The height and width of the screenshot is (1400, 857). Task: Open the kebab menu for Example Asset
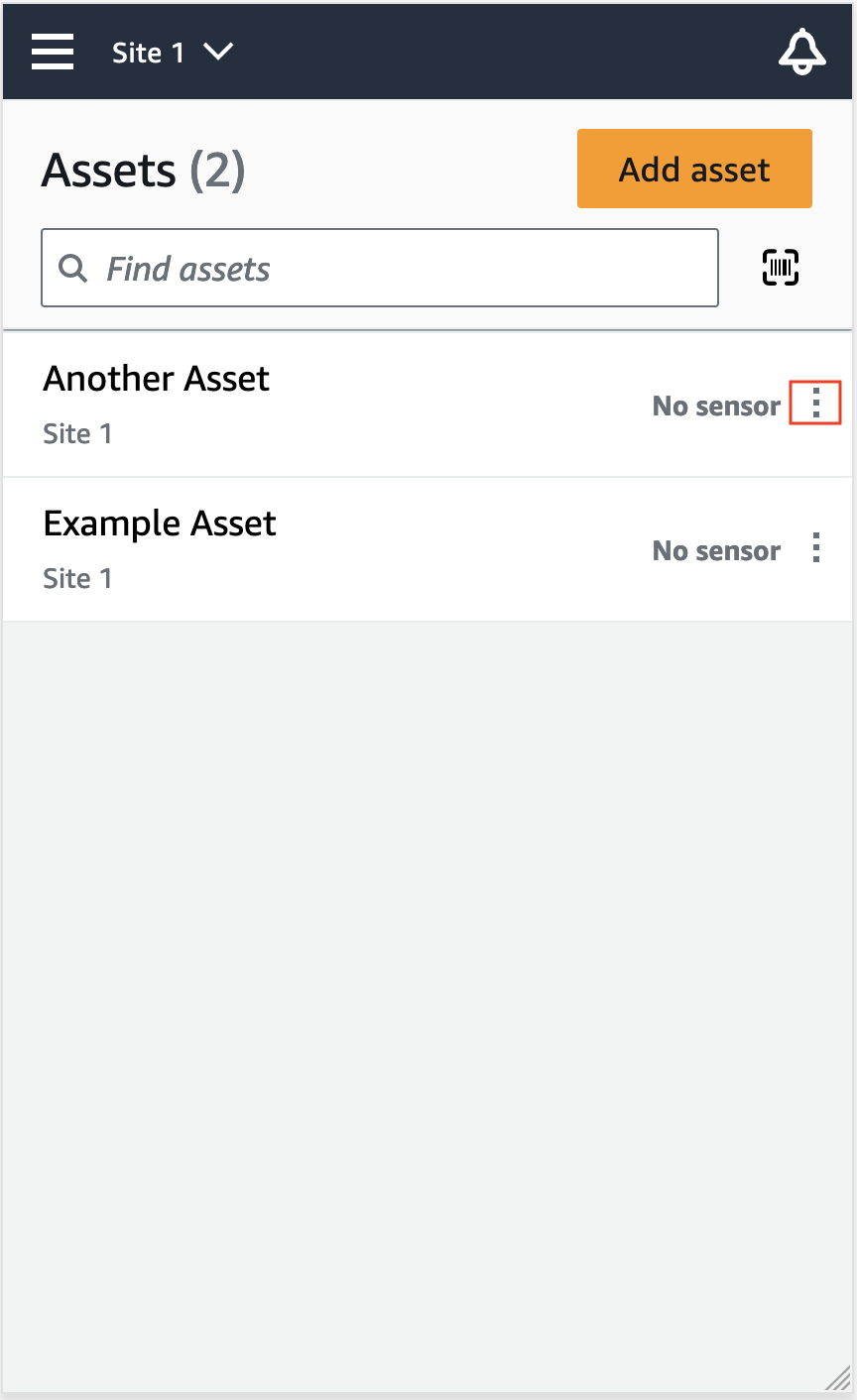pyautogui.click(x=815, y=547)
